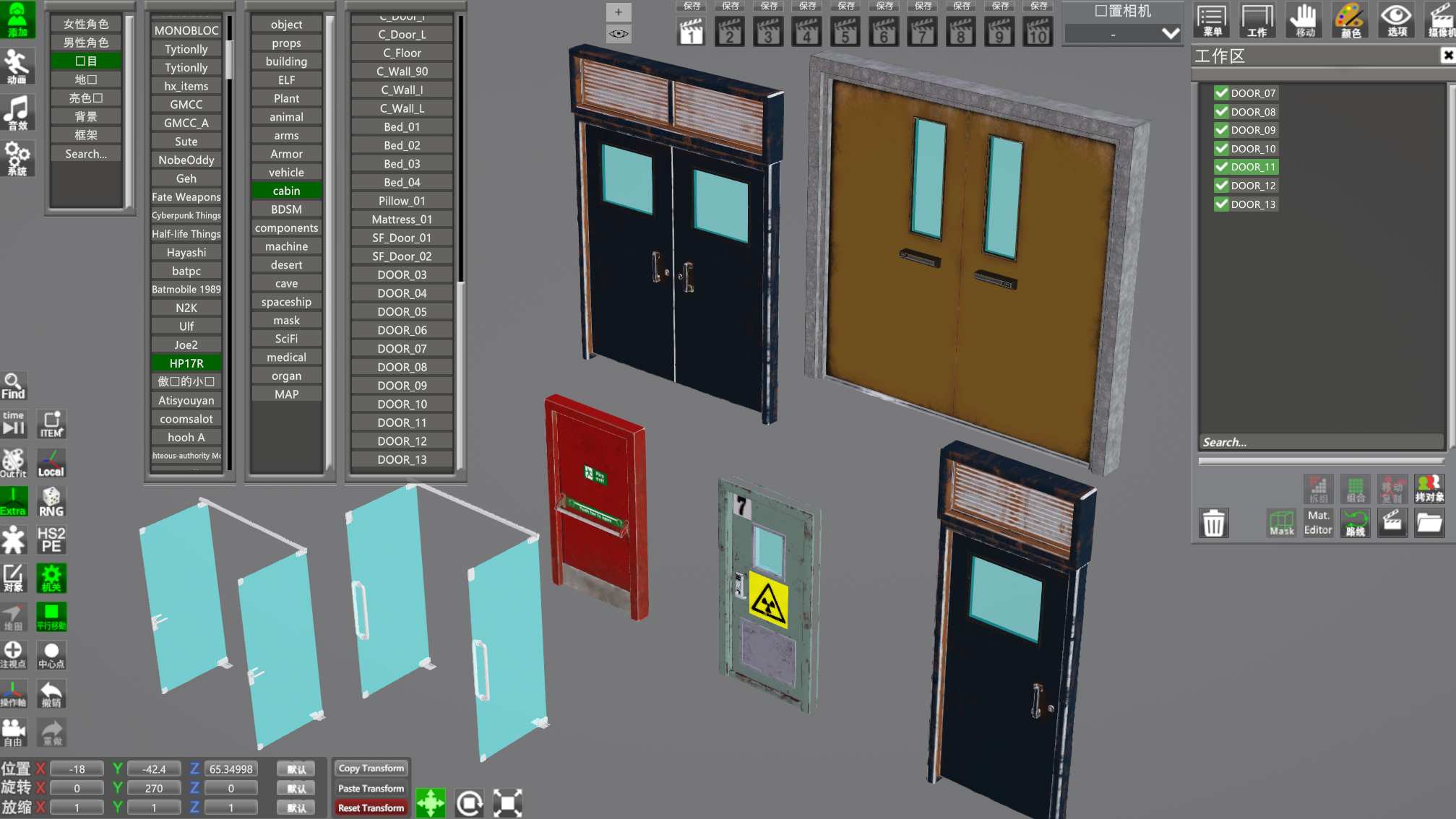
Task: Select the HP17R mod group
Action: pos(186,363)
